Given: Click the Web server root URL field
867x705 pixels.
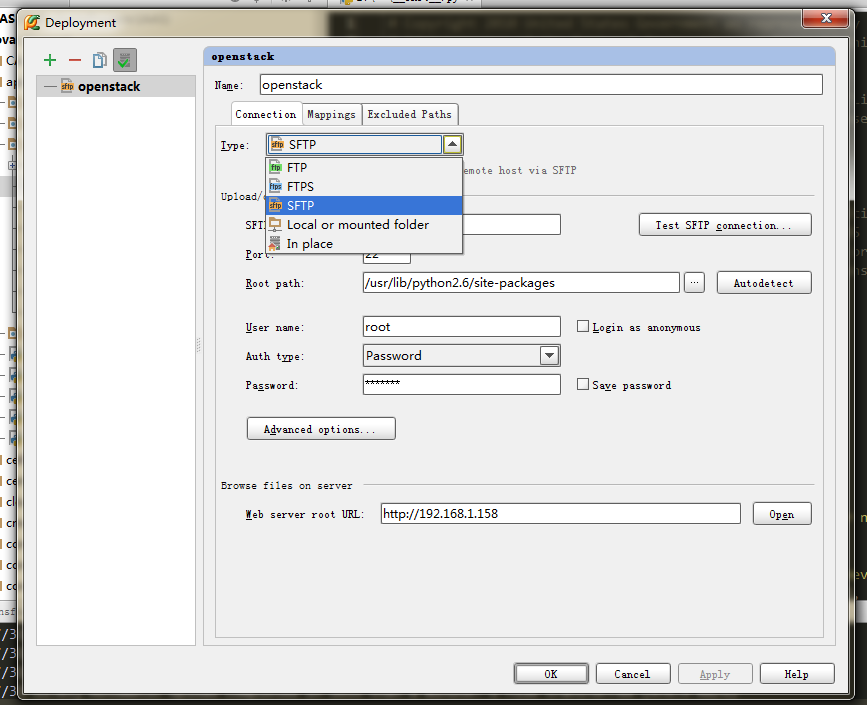Looking at the screenshot, I should coord(561,514).
